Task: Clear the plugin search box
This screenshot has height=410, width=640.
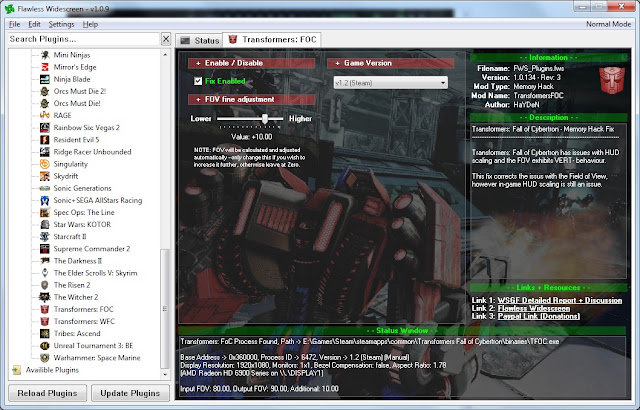Action: pos(166,39)
